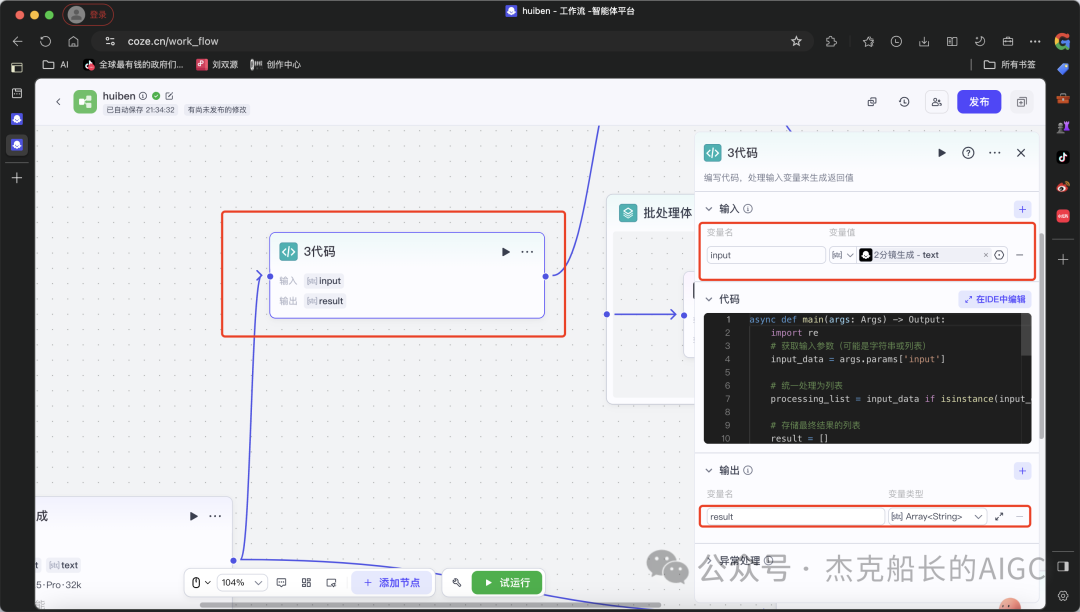Clear the 2分镜生成 - text reference

986,255
